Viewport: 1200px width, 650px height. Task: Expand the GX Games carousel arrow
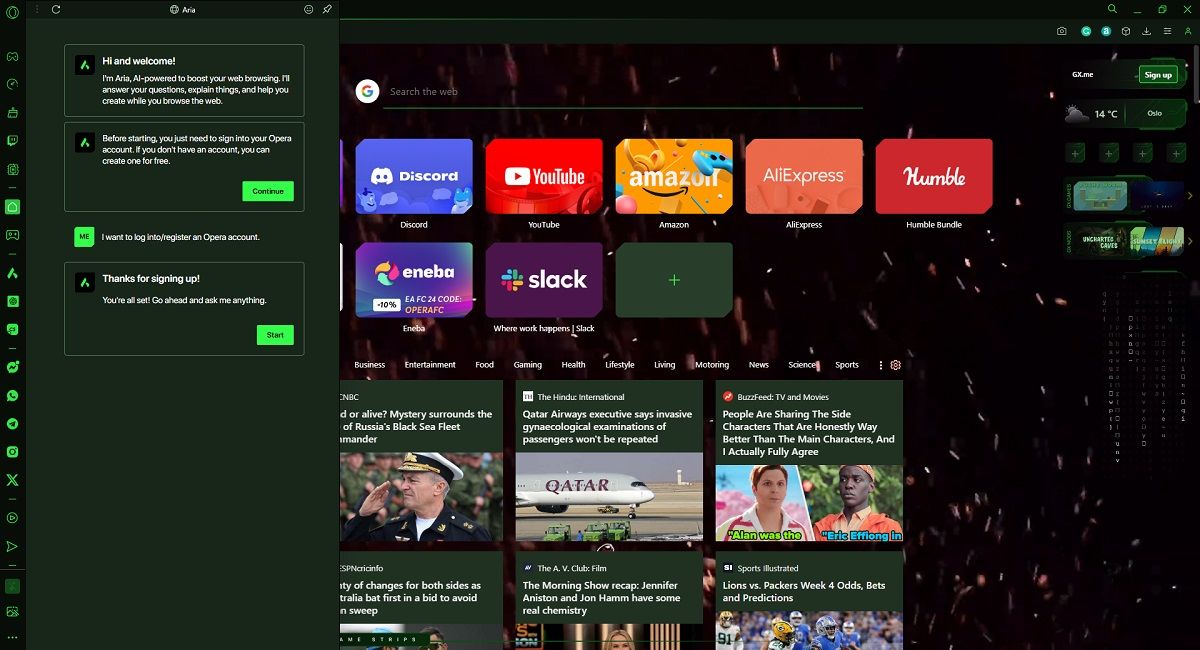point(1190,196)
